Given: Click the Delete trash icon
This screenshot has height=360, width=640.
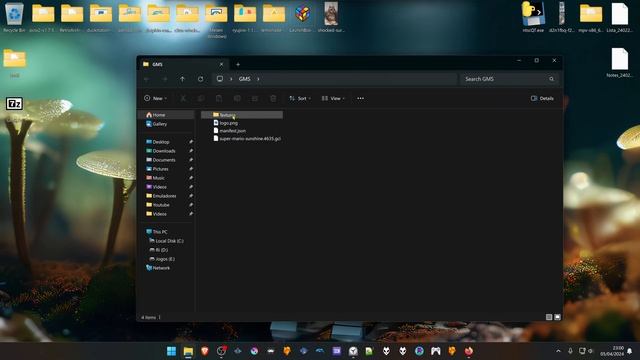Looking at the screenshot, I should pyautogui.click(x=273, y=98).
